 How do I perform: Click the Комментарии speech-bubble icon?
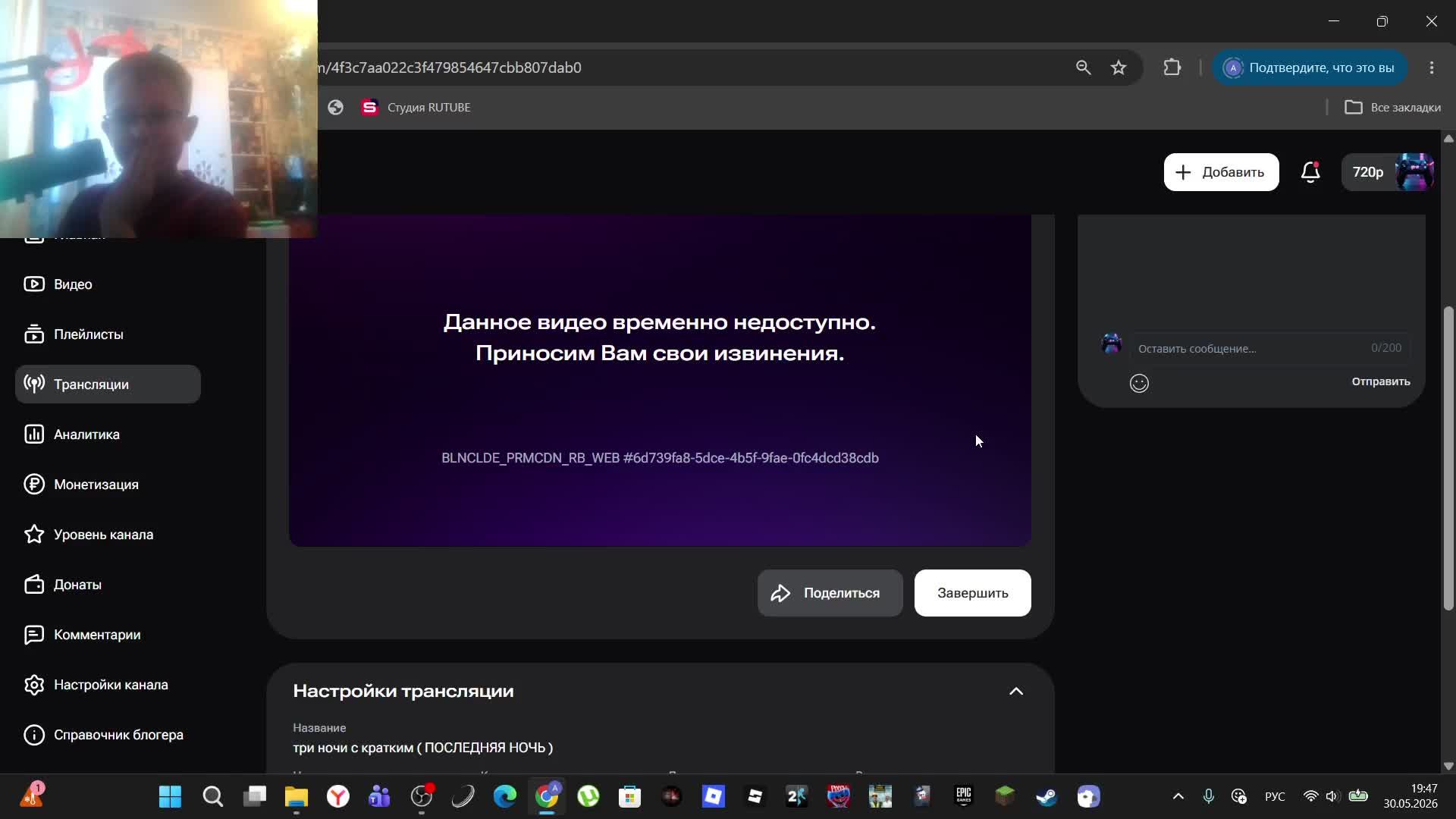33,635
